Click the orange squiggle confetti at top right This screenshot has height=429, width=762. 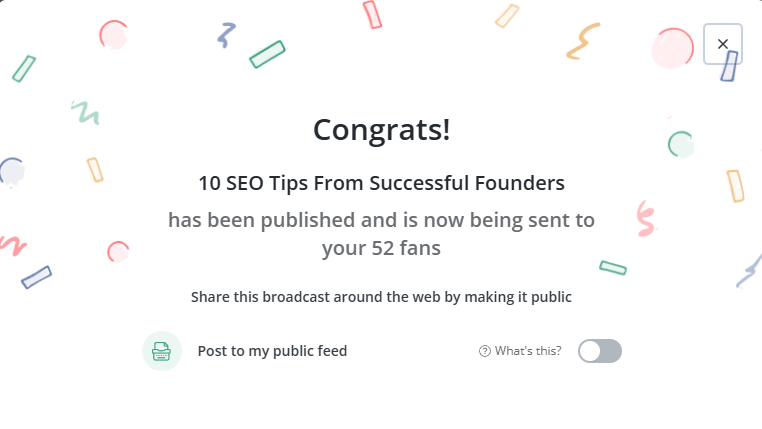(x=582, y=41)
